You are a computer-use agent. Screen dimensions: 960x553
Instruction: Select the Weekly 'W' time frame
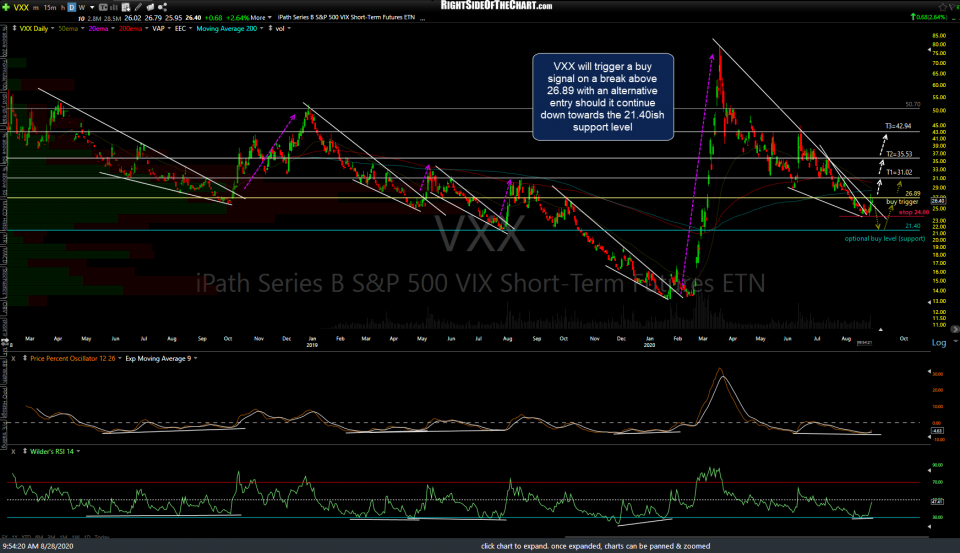pyautogui.click(x=81, y=7)
